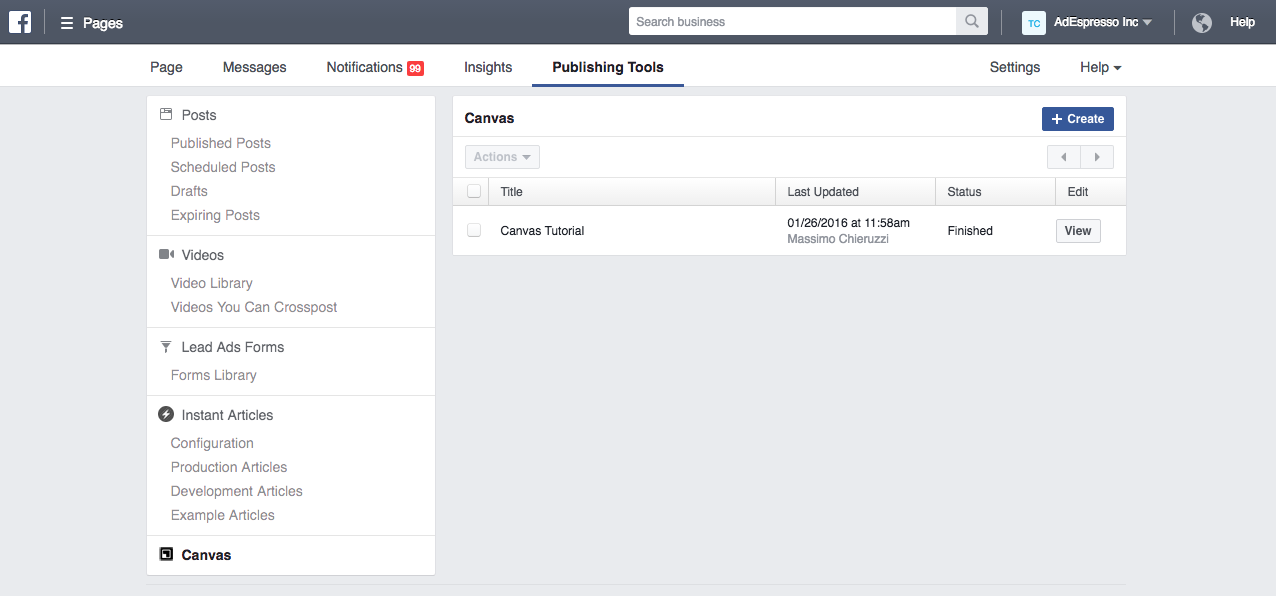The width and height of the screenshot is (1276, 596).
Task: Click the Search business input field
Action: tap(793, 22)
